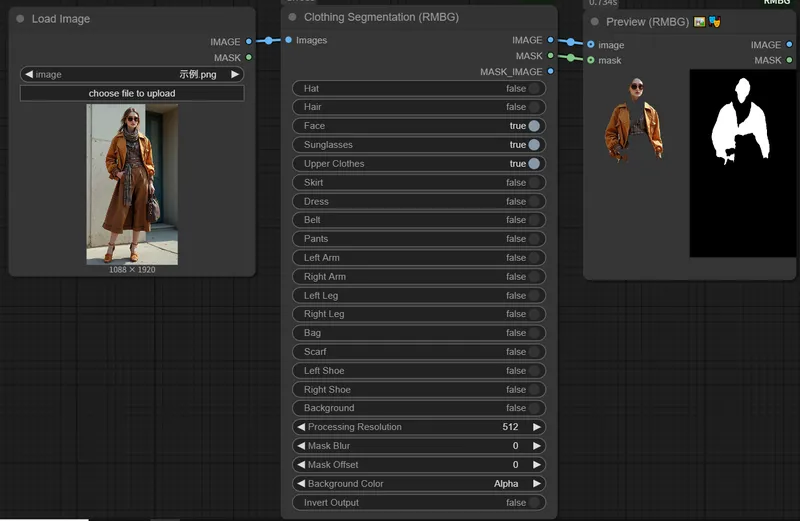Click the choose file to upload button

(132, 93)
